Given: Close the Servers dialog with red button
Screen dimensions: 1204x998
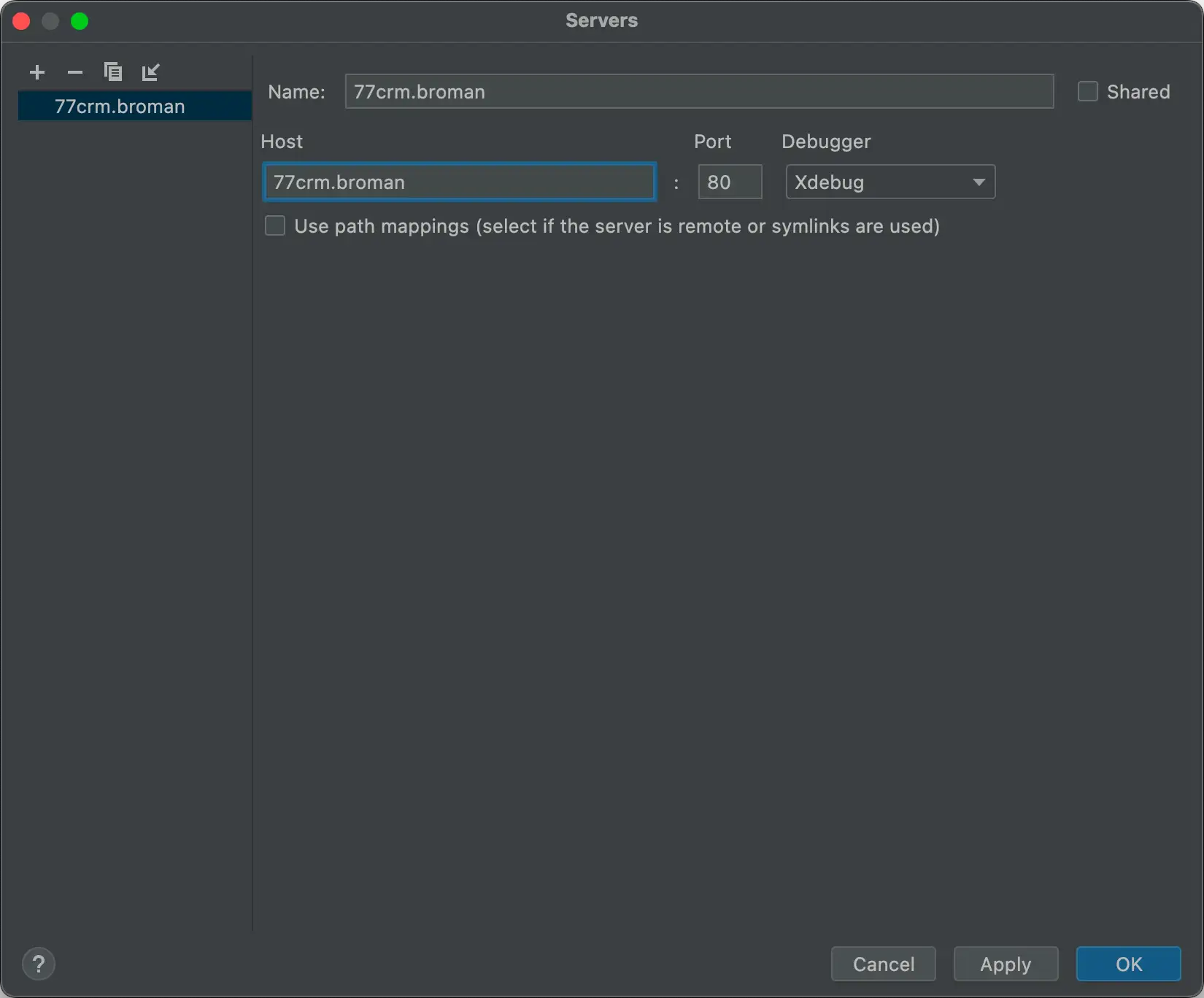Looking at the screenshot, I should click(x=21, y=20).
